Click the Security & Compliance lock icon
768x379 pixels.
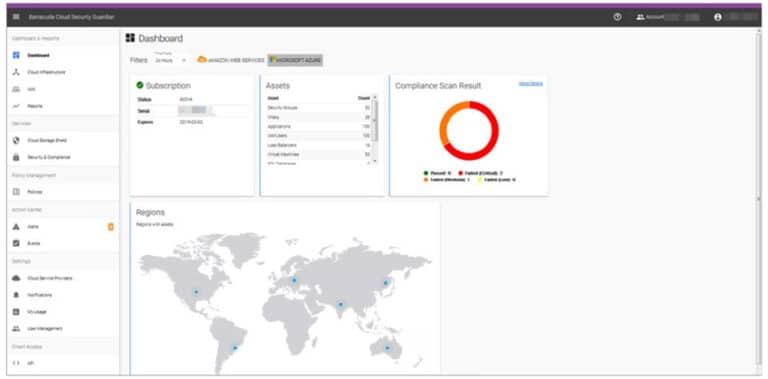click(x=16, y=157)
